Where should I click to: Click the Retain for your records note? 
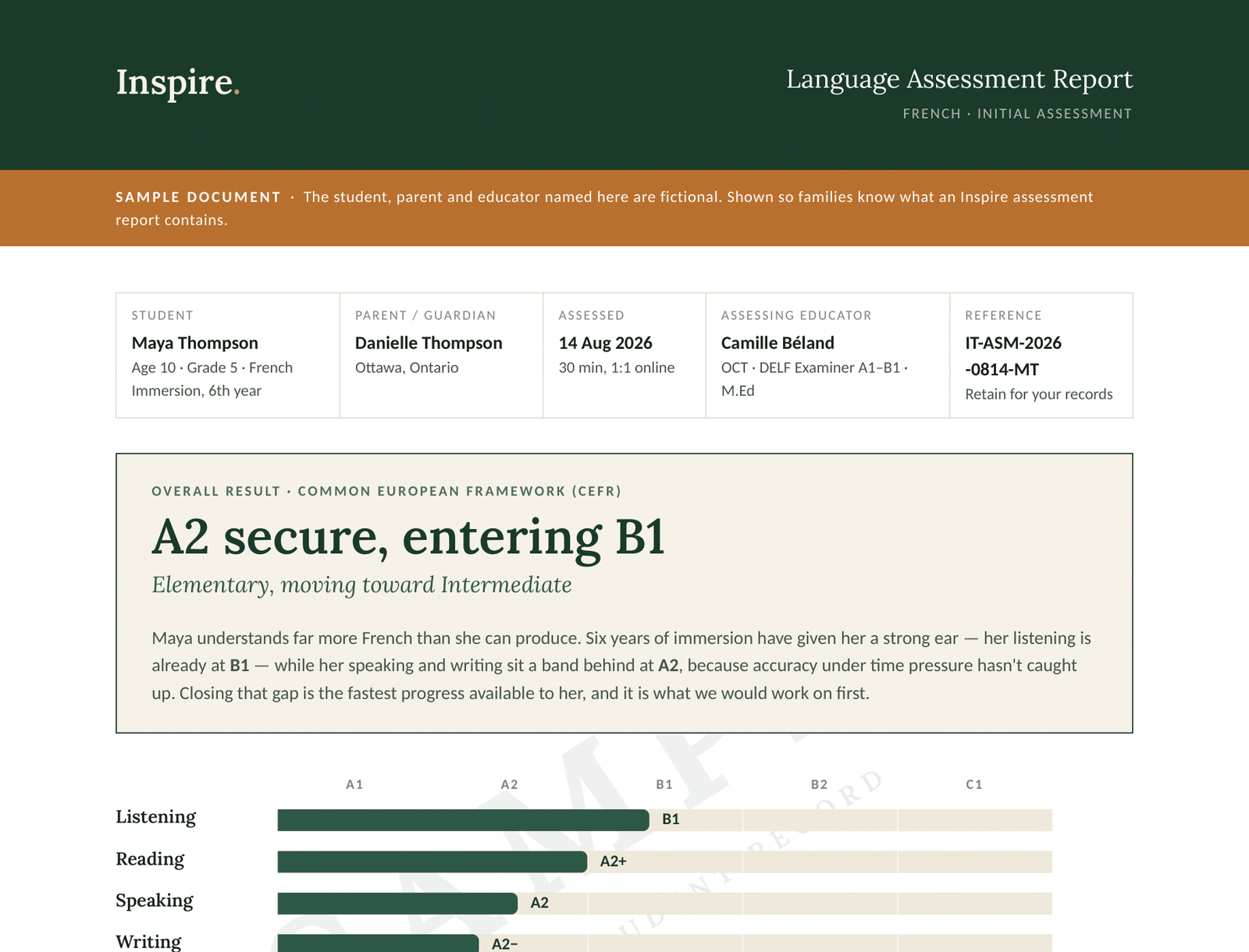(1038, 394)
